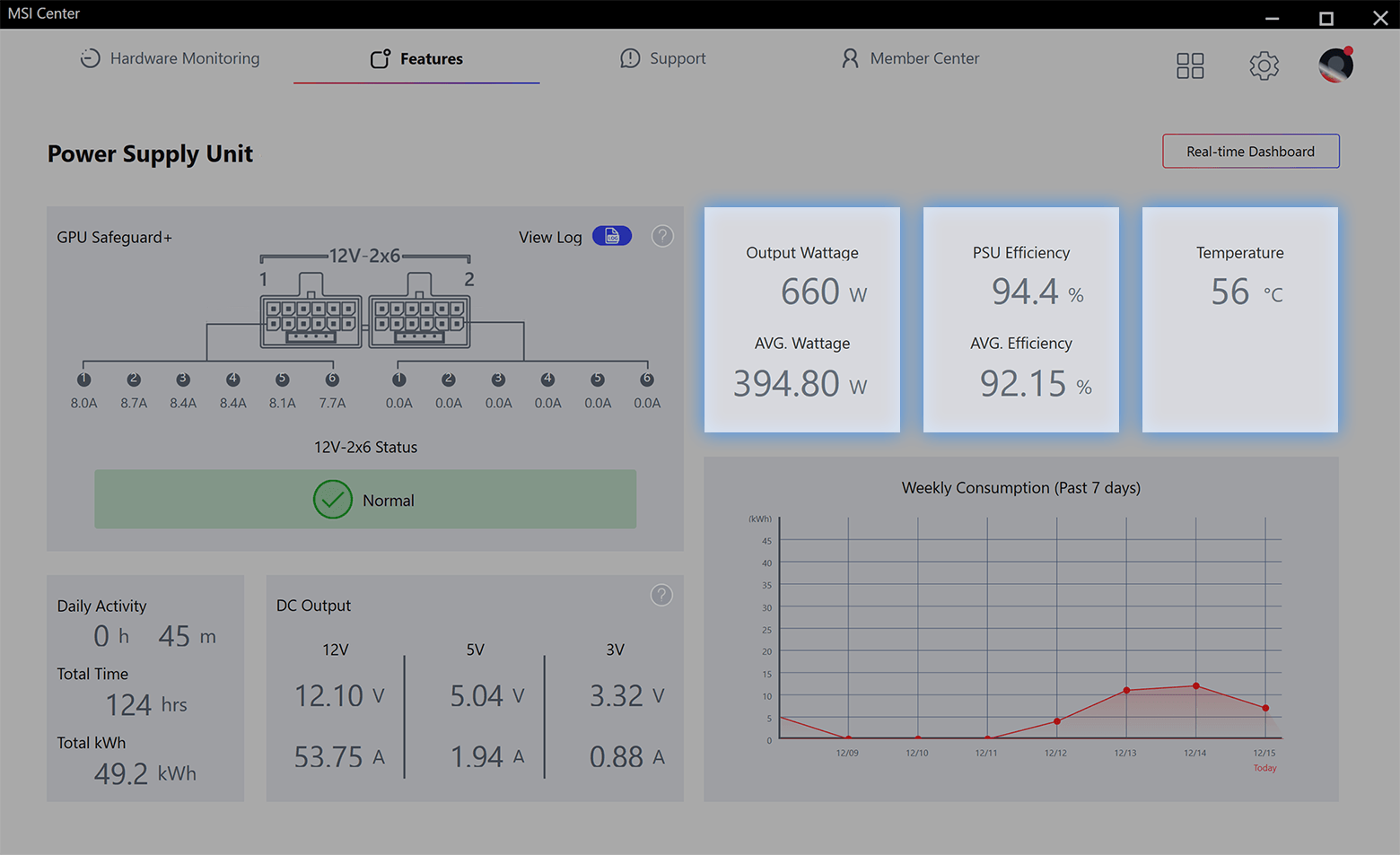Viewport: 1400px width, 855px height.
Task: Click GPU Safeguard+ help question mark
Action: click(x=662, y=236)
